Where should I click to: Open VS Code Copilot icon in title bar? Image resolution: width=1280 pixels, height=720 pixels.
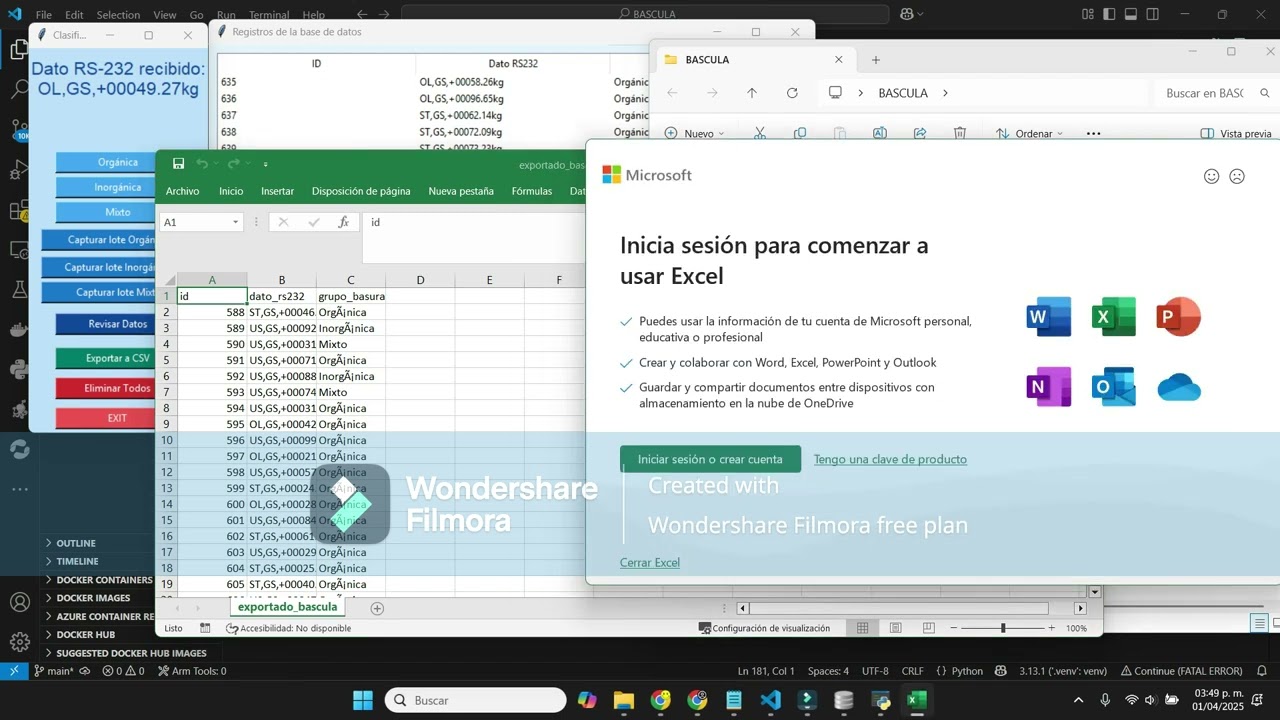(907, 14)
